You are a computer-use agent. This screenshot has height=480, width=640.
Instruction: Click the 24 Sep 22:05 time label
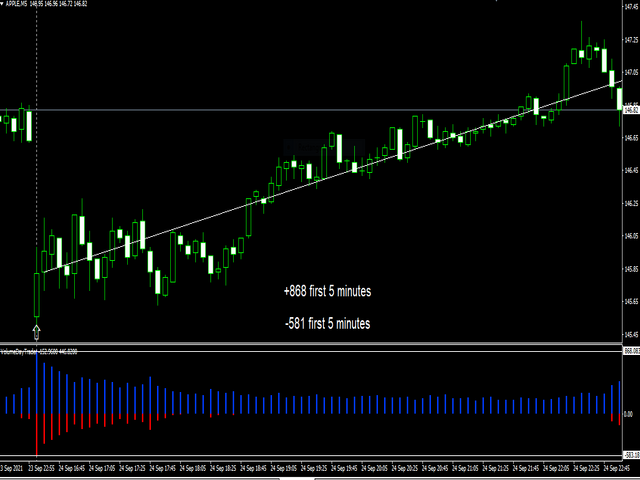(x=556, y=468)
